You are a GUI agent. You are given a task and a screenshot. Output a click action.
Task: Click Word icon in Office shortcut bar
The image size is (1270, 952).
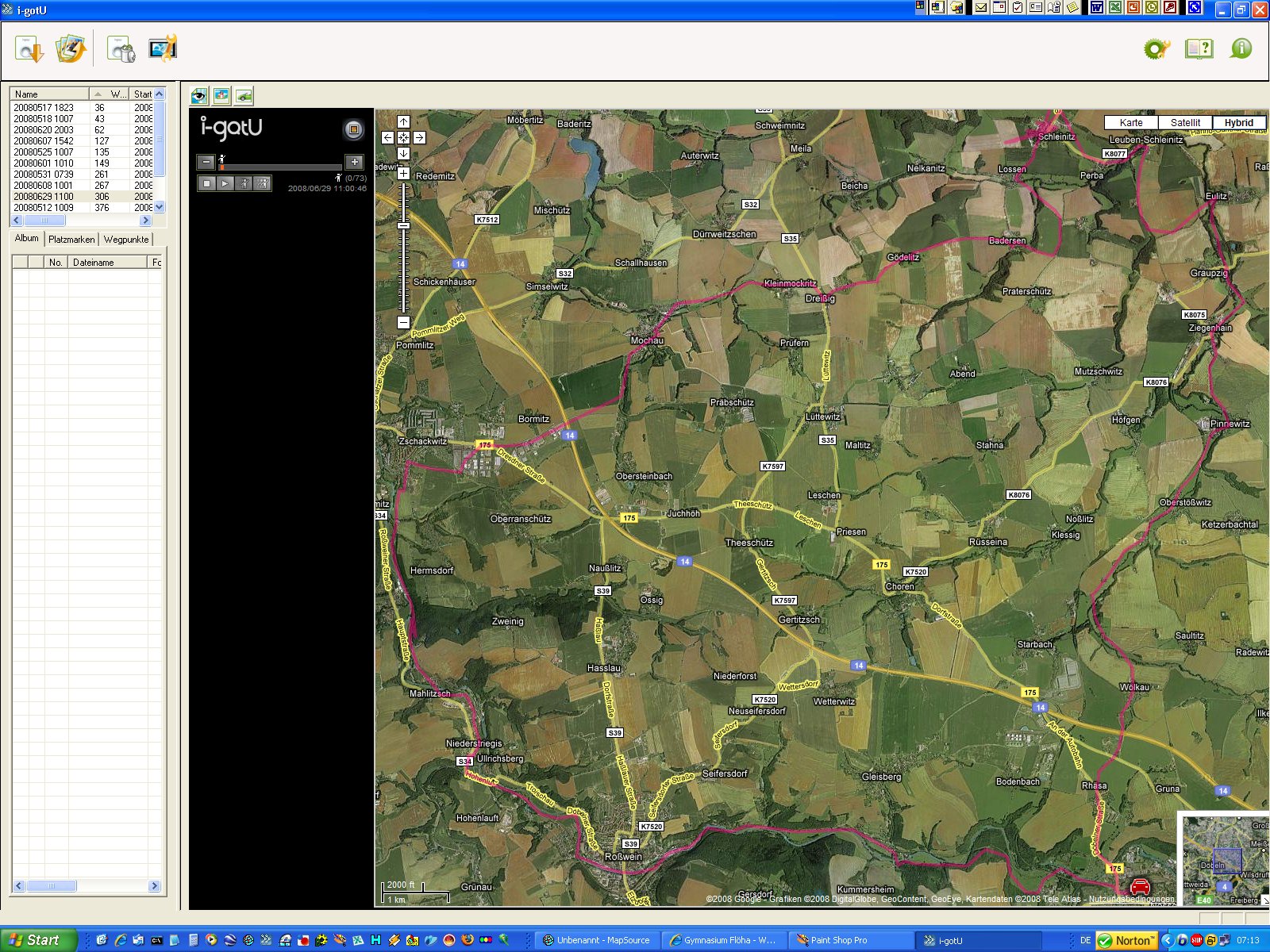click(x=1097, y=8)
